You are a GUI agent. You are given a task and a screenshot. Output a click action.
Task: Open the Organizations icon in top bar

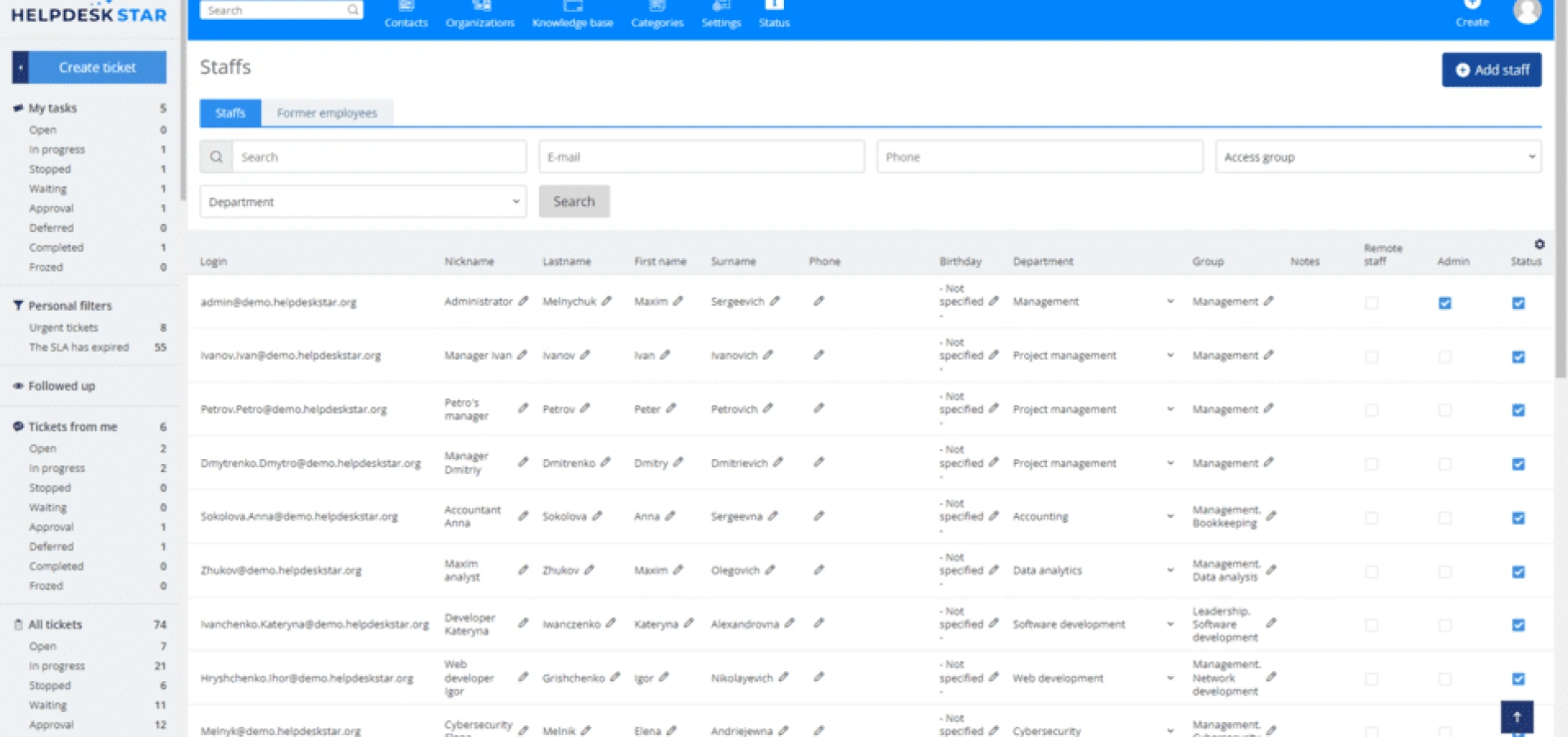point(480,7)
